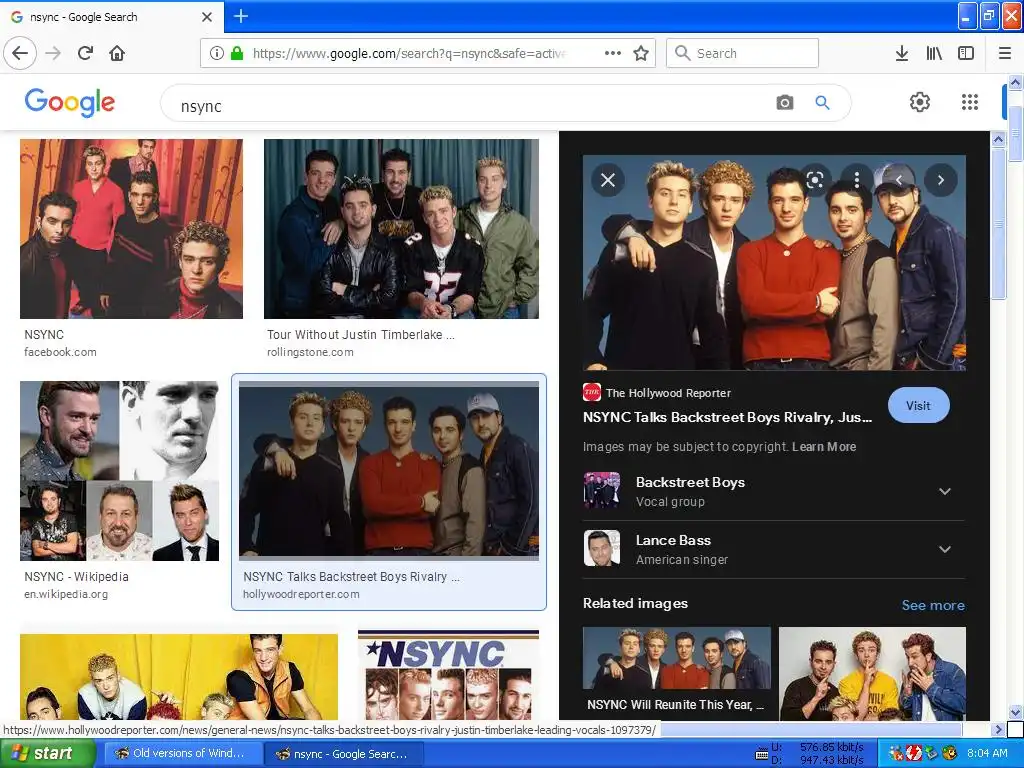Open a new tab with plus icon
This screenshot has width=1024, height=768.
[x=240, y=16]
